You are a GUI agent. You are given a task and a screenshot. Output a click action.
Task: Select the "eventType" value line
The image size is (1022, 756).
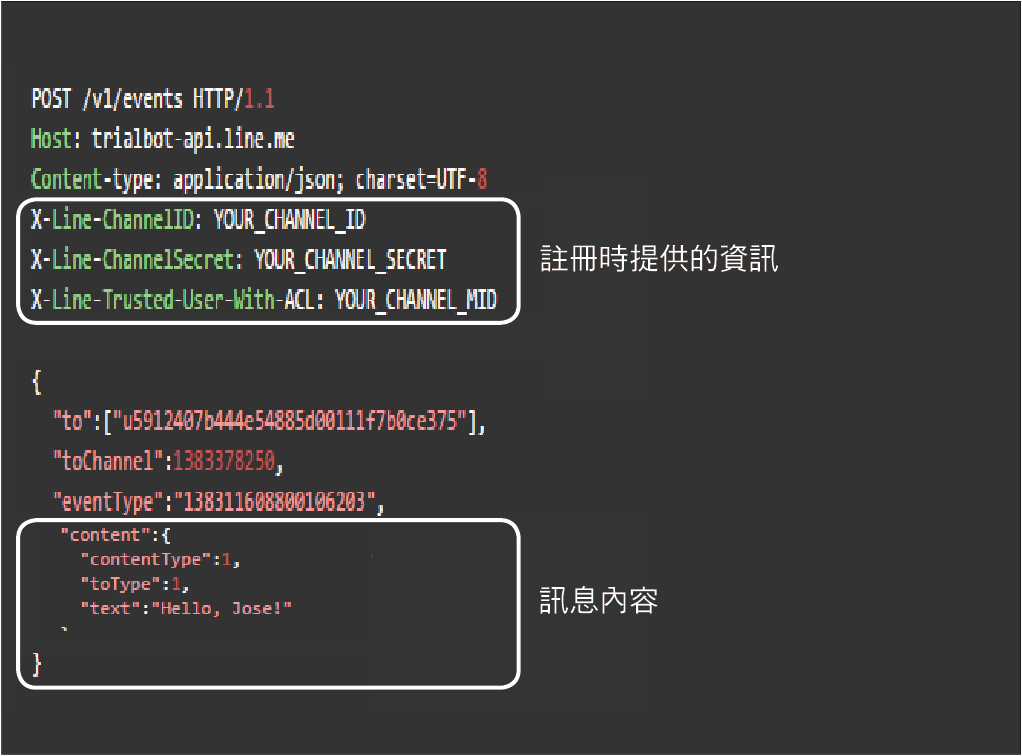[219, 502]
